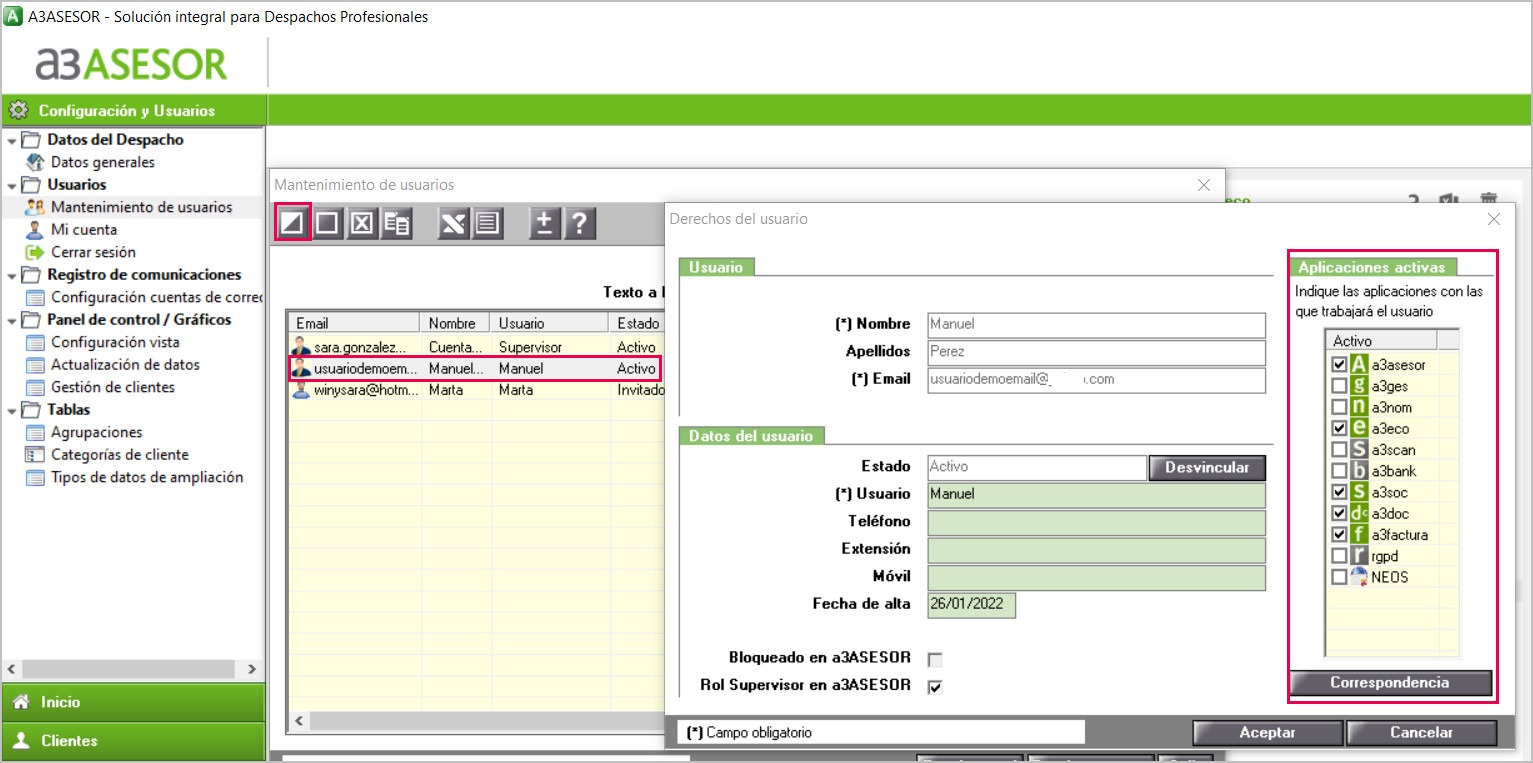Click the delete user X toolbar icon

361,222
